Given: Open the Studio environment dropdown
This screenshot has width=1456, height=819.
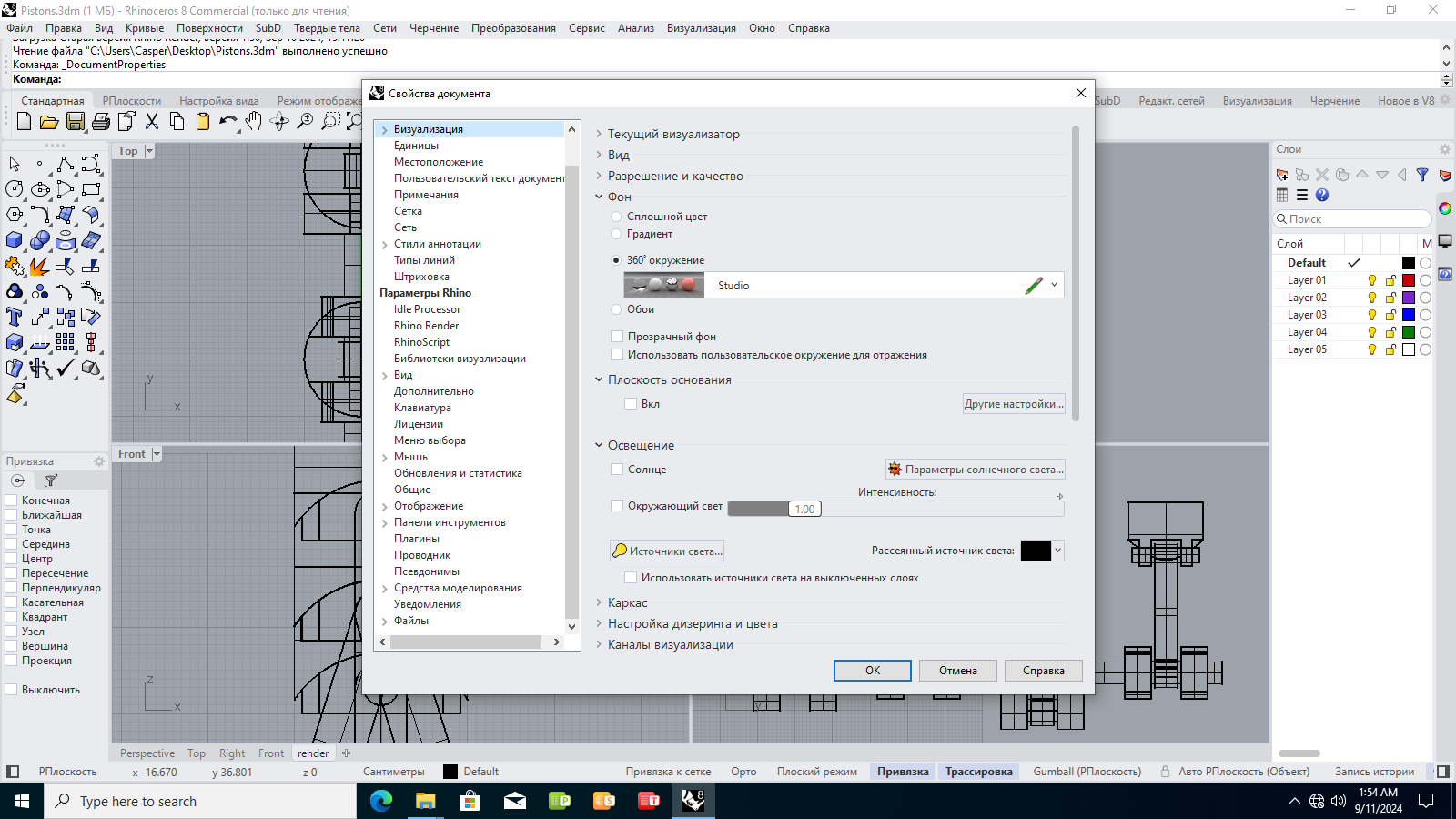Looking at the screenshot, I should click(x=1054, y=285).
